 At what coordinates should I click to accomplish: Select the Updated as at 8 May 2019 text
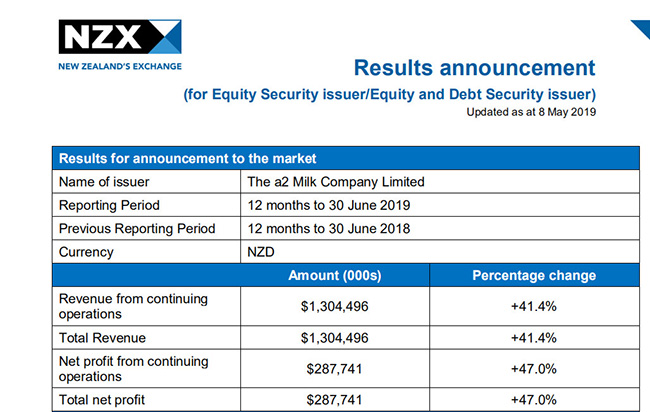531,112
